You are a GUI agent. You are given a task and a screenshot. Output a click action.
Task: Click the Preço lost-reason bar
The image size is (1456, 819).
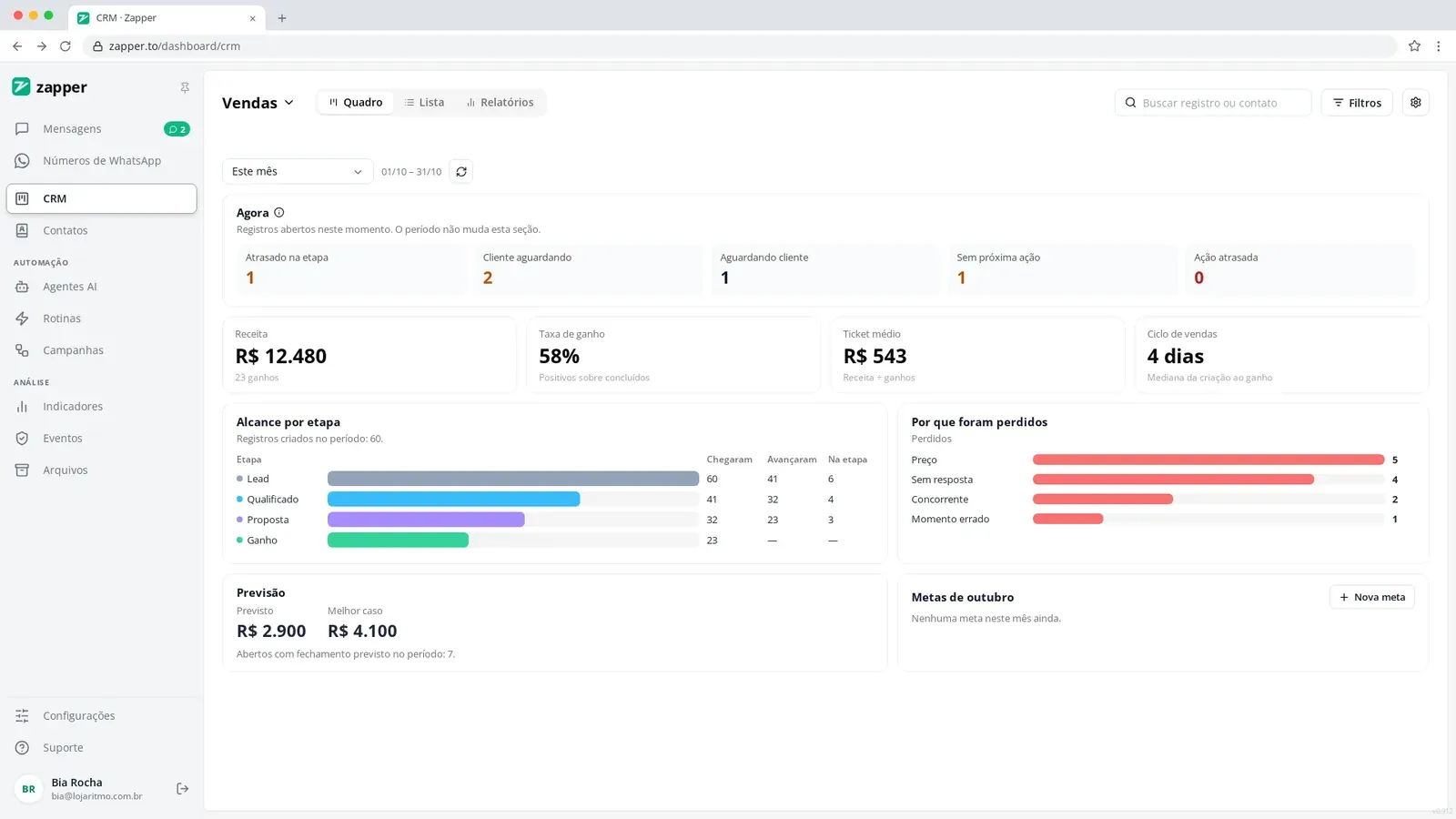click(x=1208, y=460)
